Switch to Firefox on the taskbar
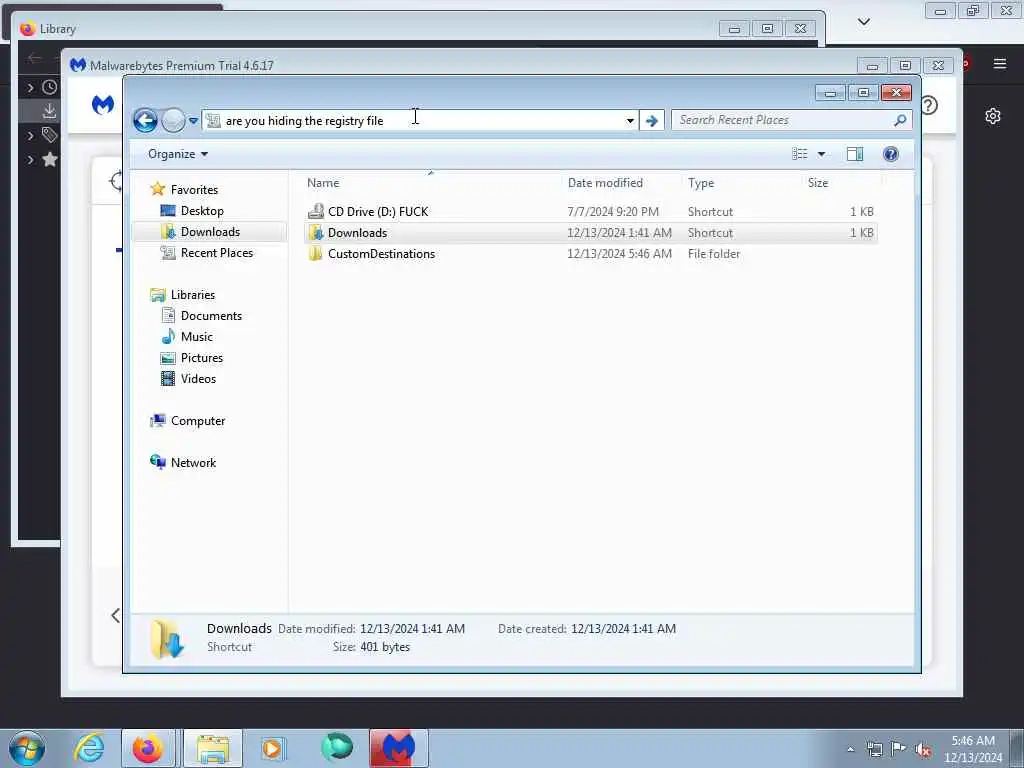The height and width of the screenshot is (768, 1024). tap(148, 748)
